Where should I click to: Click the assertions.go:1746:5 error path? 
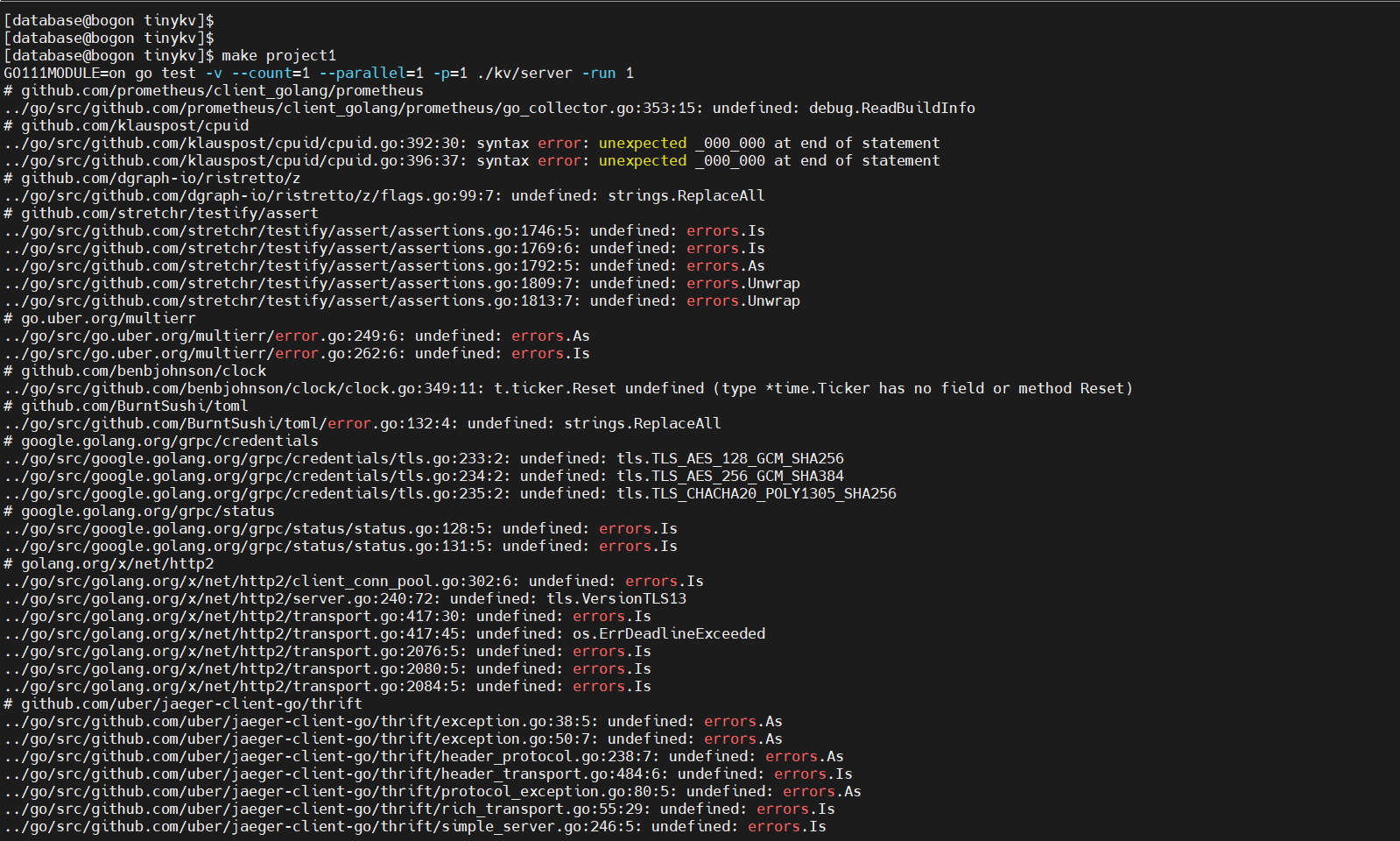pos(292,230)
